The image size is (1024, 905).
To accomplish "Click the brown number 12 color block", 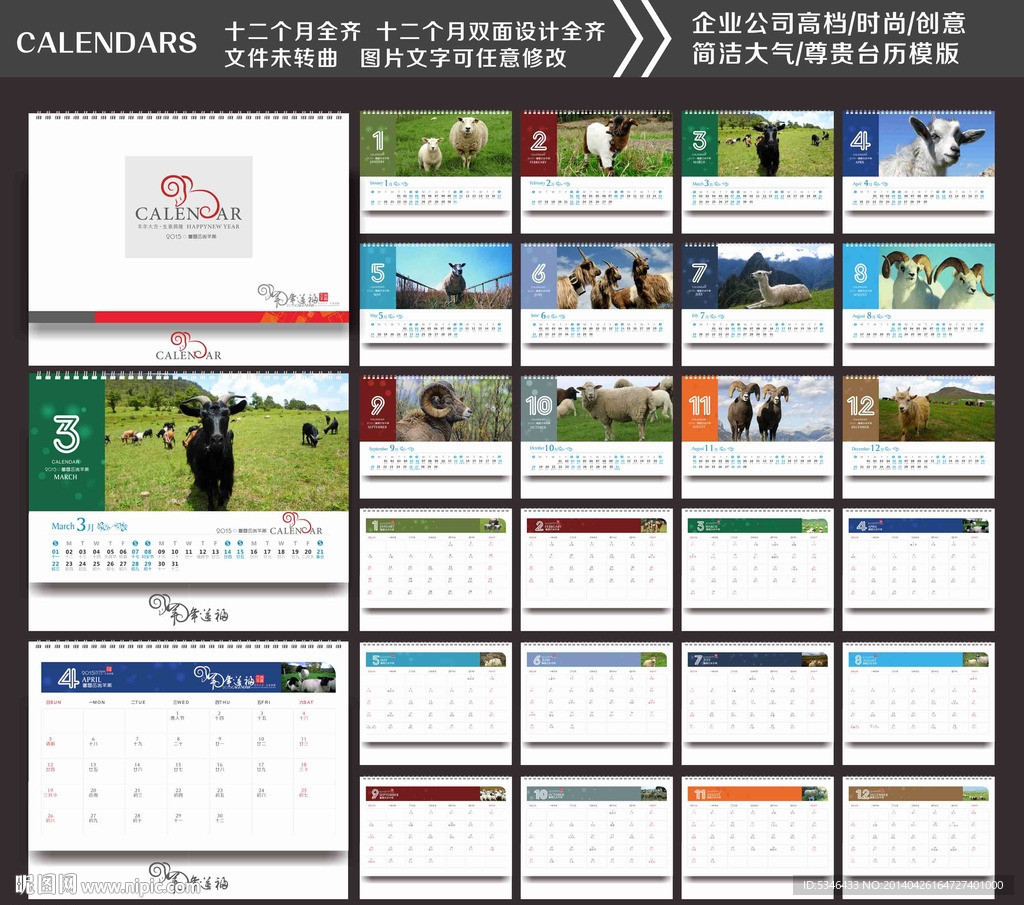I will (x=861, y=409).
